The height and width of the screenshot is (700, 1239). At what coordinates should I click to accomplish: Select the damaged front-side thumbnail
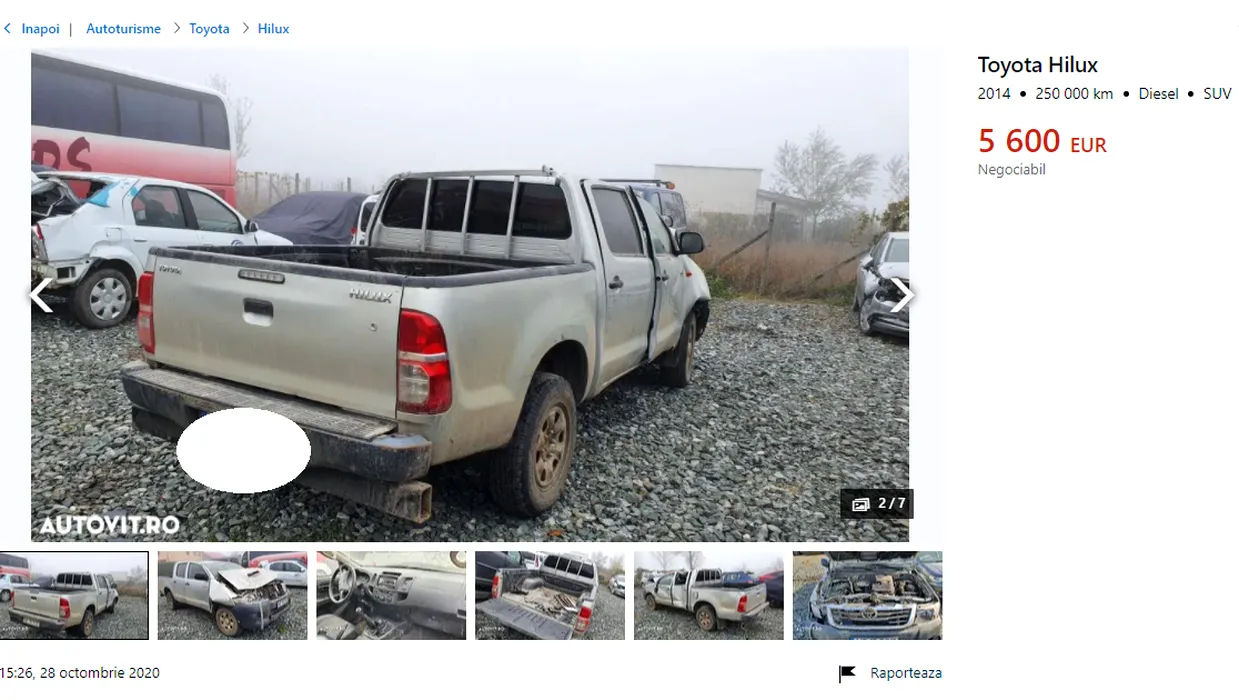[233, 596]
